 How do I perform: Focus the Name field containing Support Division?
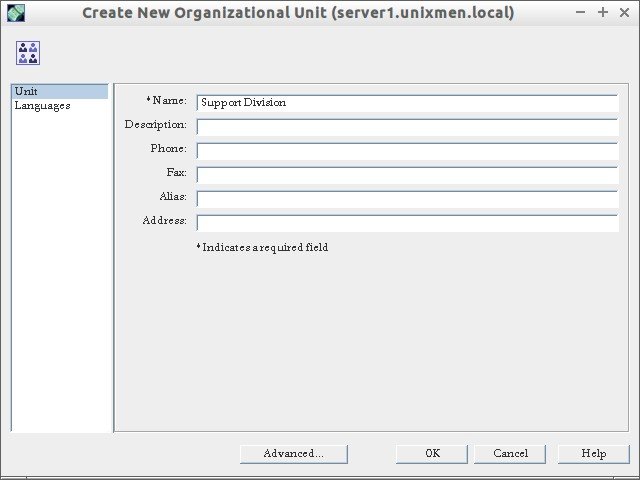tap(407, 103)
